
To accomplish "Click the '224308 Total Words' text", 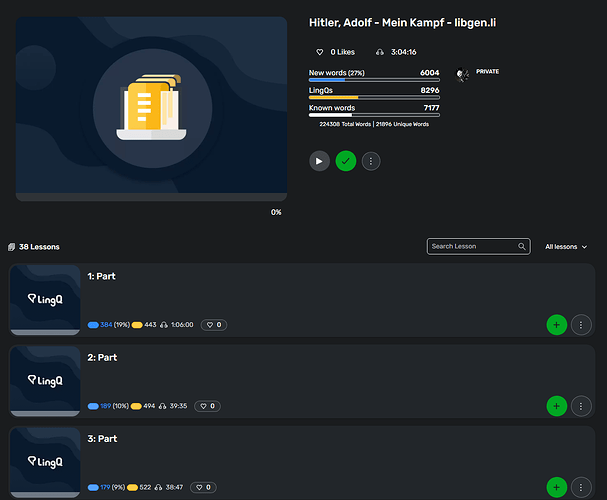I will coord(345,124).
